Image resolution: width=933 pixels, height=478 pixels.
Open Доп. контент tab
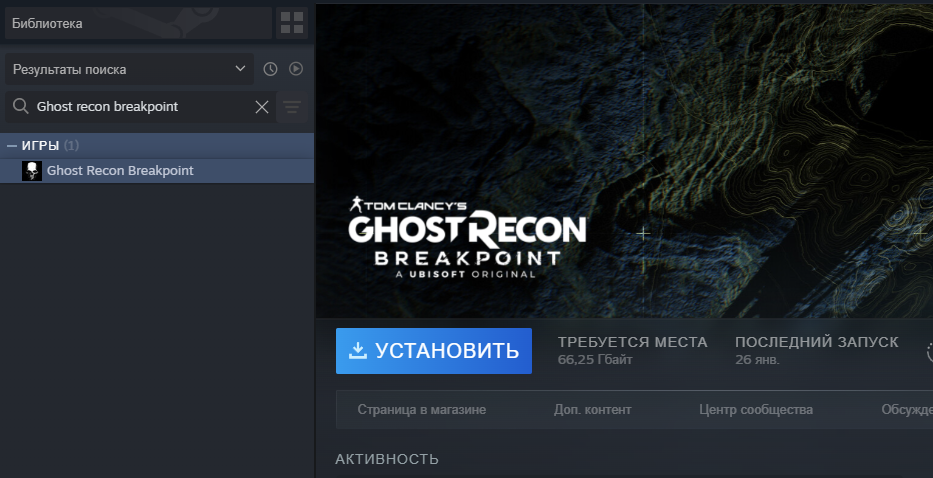593,410
